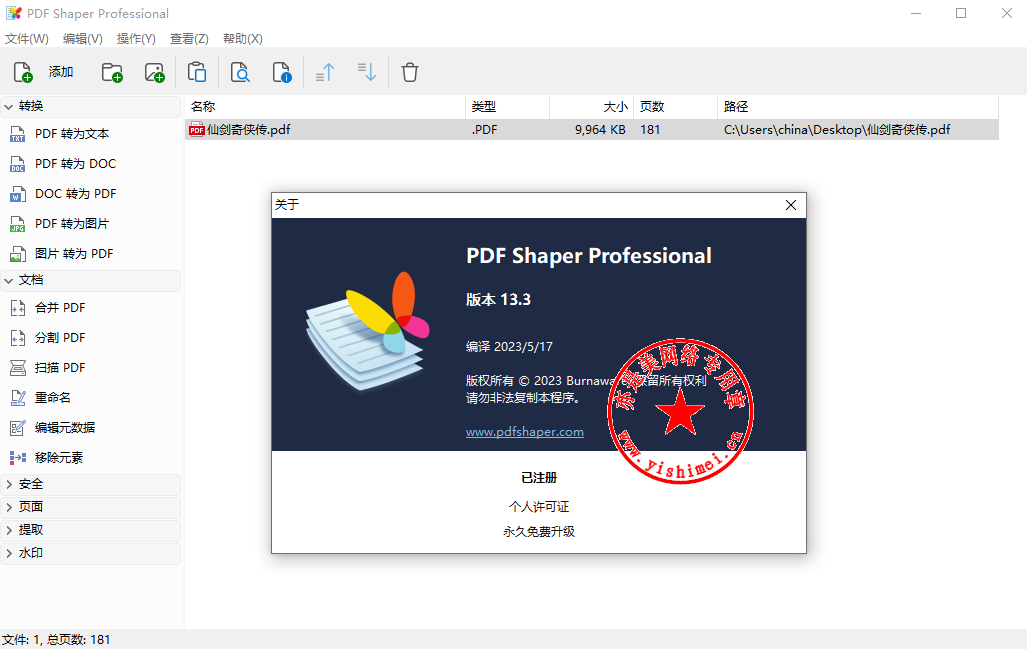
Task: Click the preview file magnifier icon
Action: click(240, 72)
